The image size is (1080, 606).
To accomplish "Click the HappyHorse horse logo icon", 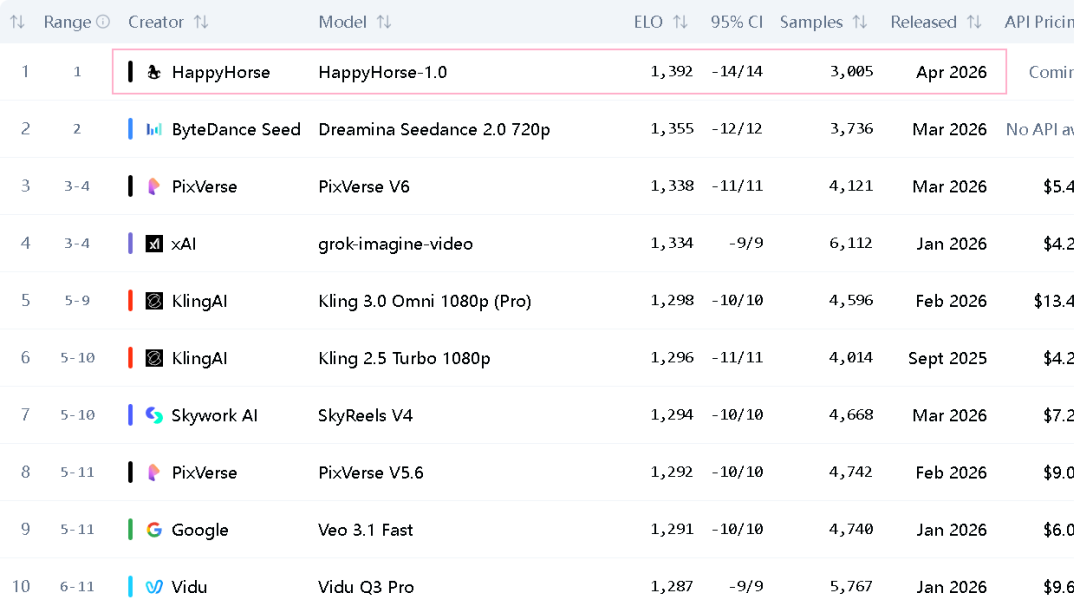I will click(154, 72).
